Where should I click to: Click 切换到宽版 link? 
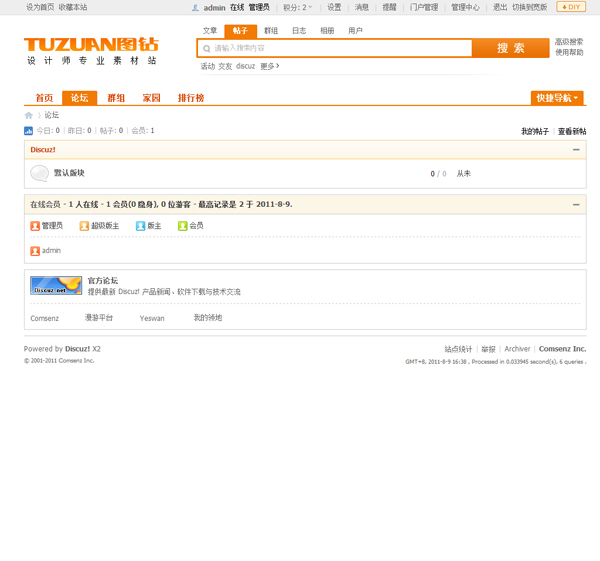tap(530, 7)
